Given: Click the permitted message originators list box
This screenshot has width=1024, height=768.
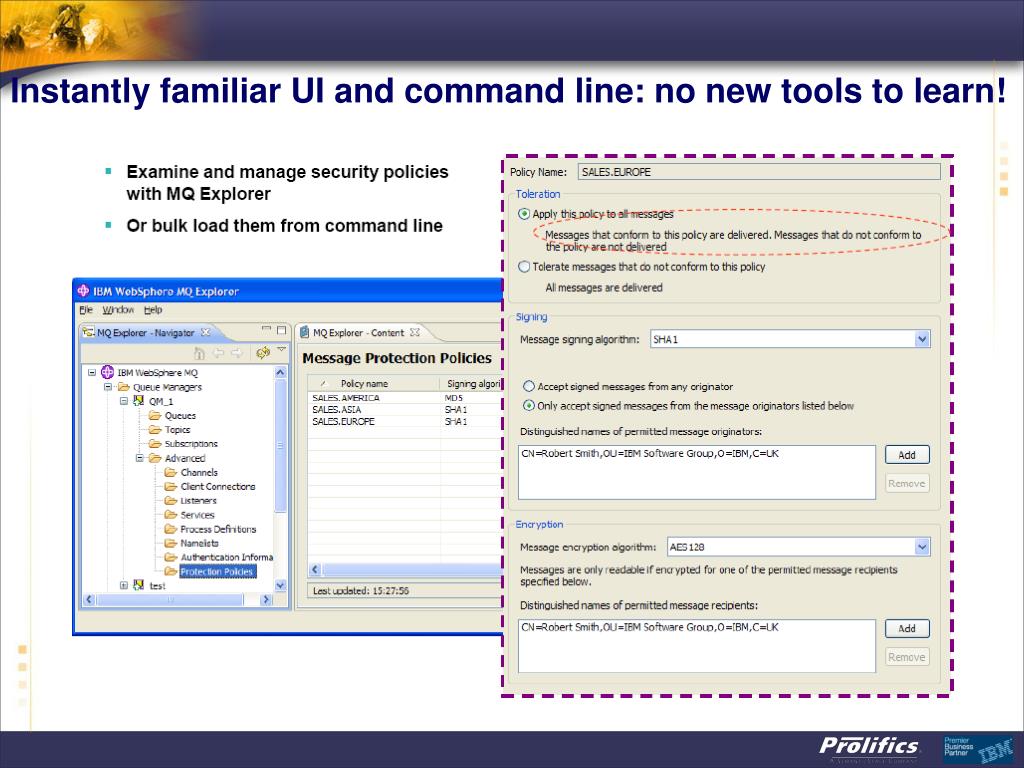Looking at the screenshot, I should click(696, 472).
